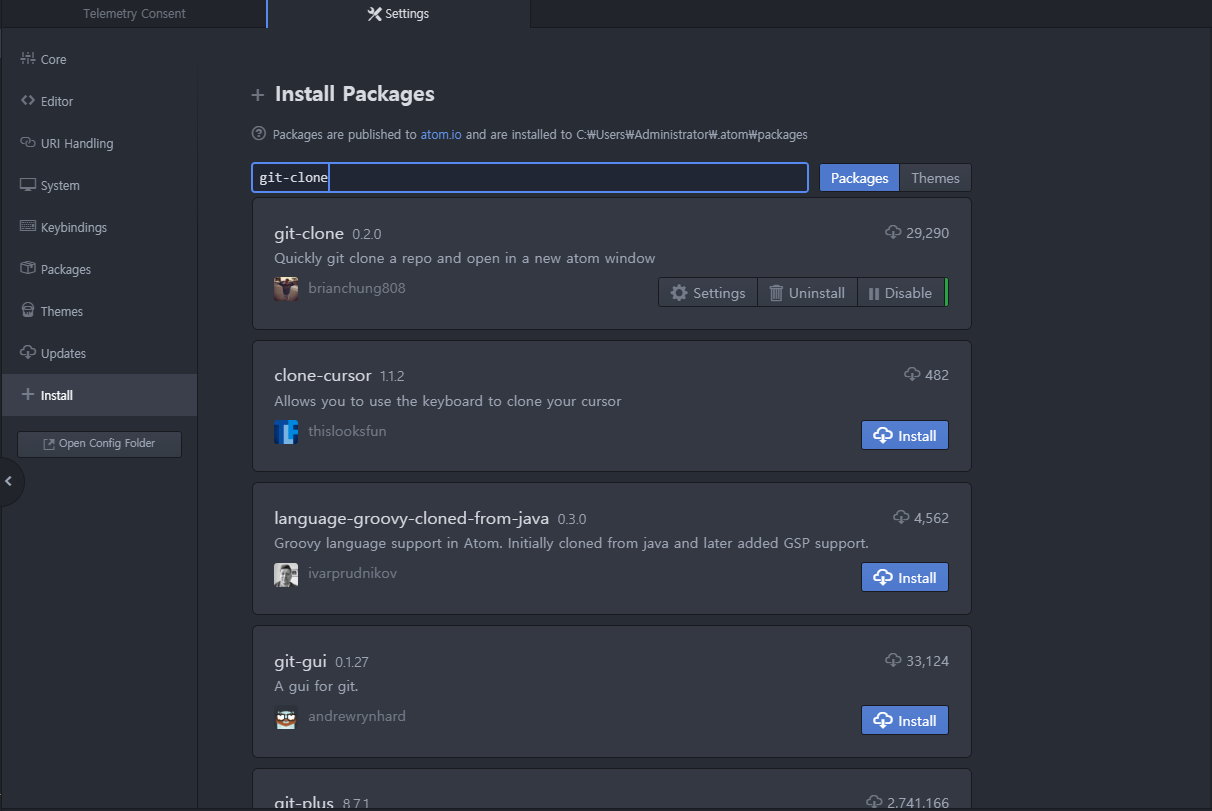Image resolution: width=1212 pixels, height=811 pixels.
Task: Click the 33,124 download count
Action: [927, 661]
